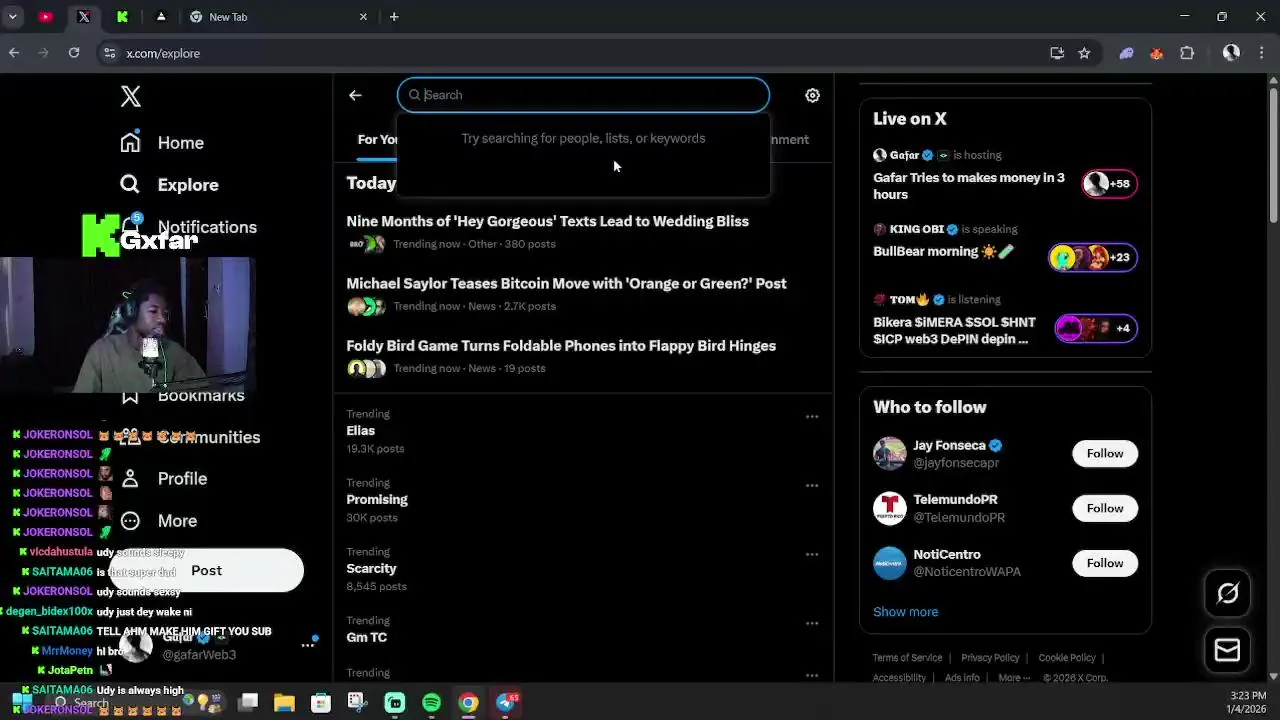This screenshot has height=720, width=1280.
Task: Close the New Tab browser tab
Action: click(x=363, y=17)
